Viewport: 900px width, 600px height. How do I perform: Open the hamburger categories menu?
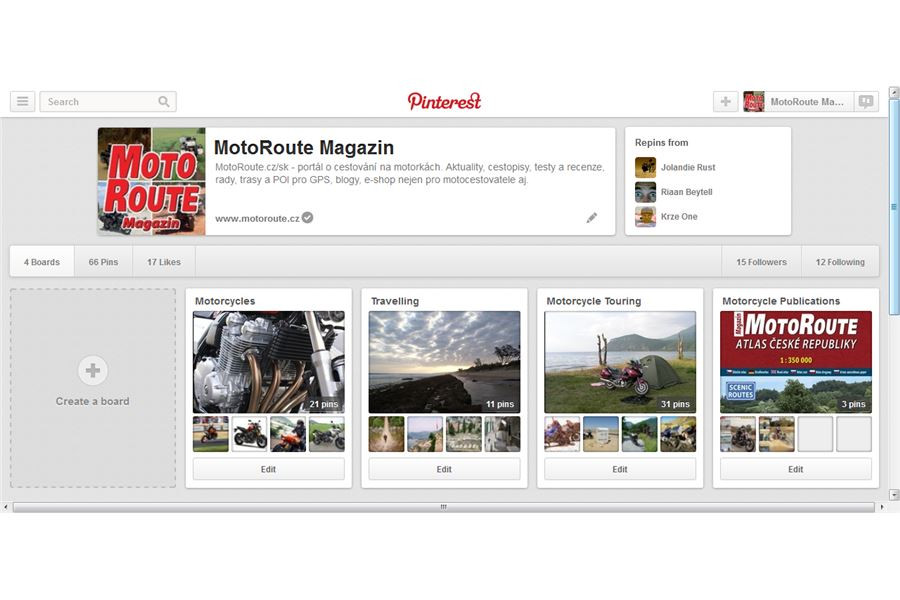tap(22, 101)
